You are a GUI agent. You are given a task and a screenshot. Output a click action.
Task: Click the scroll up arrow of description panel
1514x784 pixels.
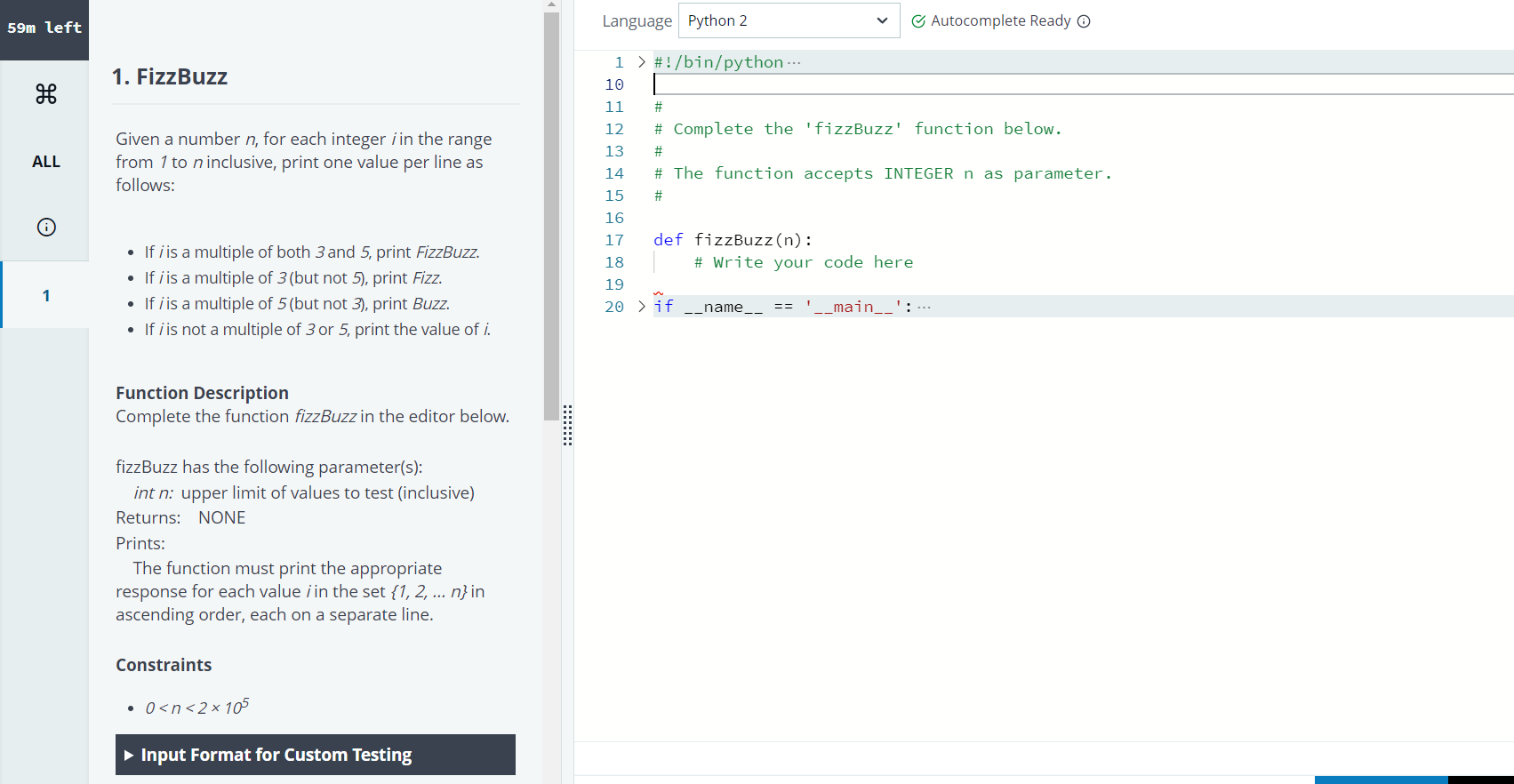pyautogui.click(x=551, y=5)
